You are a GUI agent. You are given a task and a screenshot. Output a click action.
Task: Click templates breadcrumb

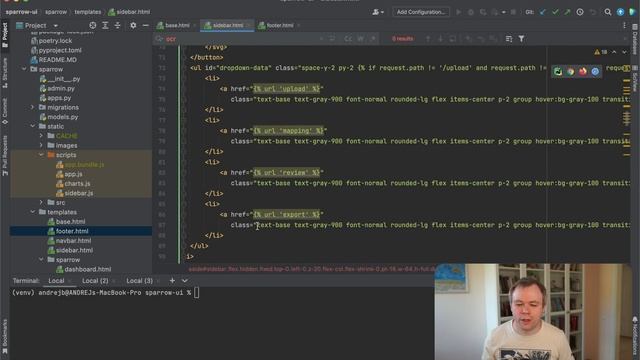pyautogui.click(x=88, y=12)
